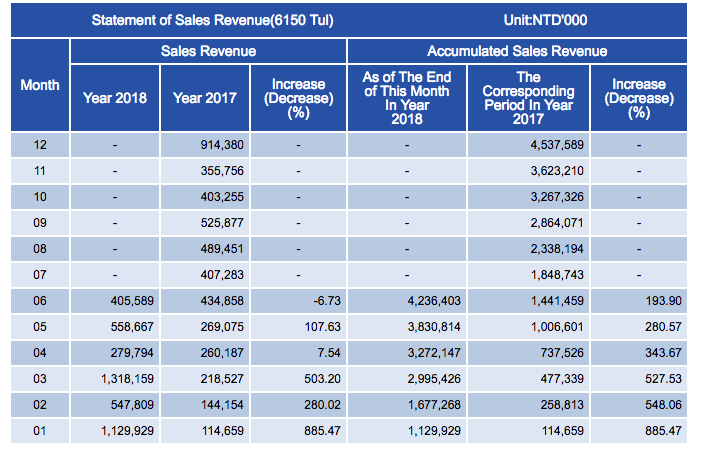Click the -6.73 decrease percentage
Screen dimensions: 715x454
pyautogui.click(x=327, y=301)
